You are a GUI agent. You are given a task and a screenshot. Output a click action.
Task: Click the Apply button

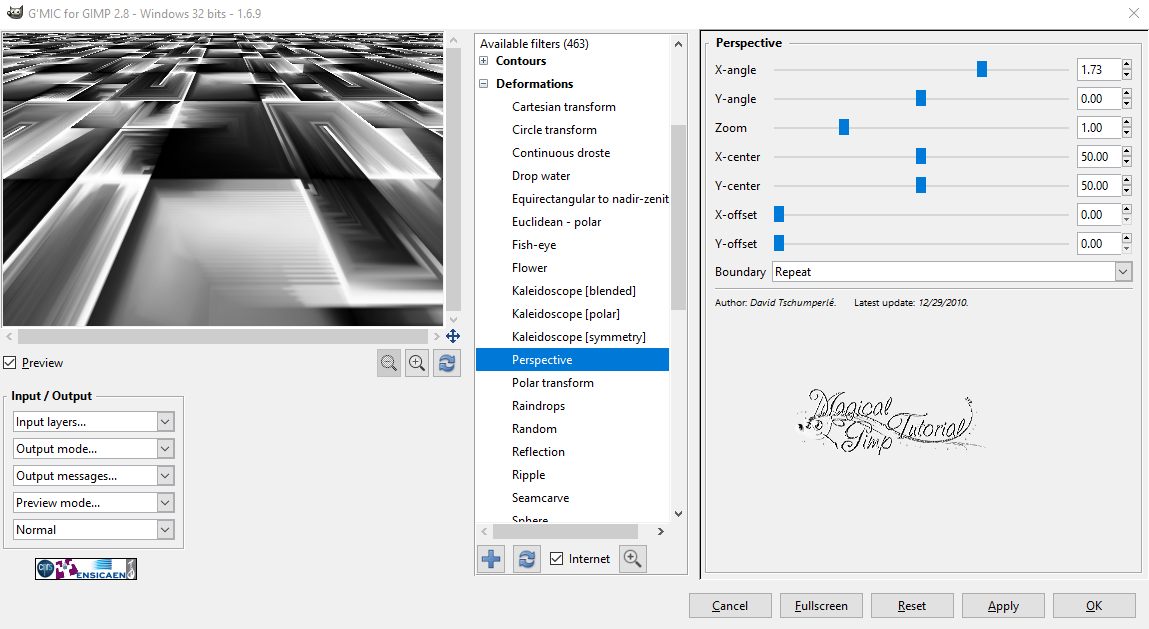(1002, 605)
